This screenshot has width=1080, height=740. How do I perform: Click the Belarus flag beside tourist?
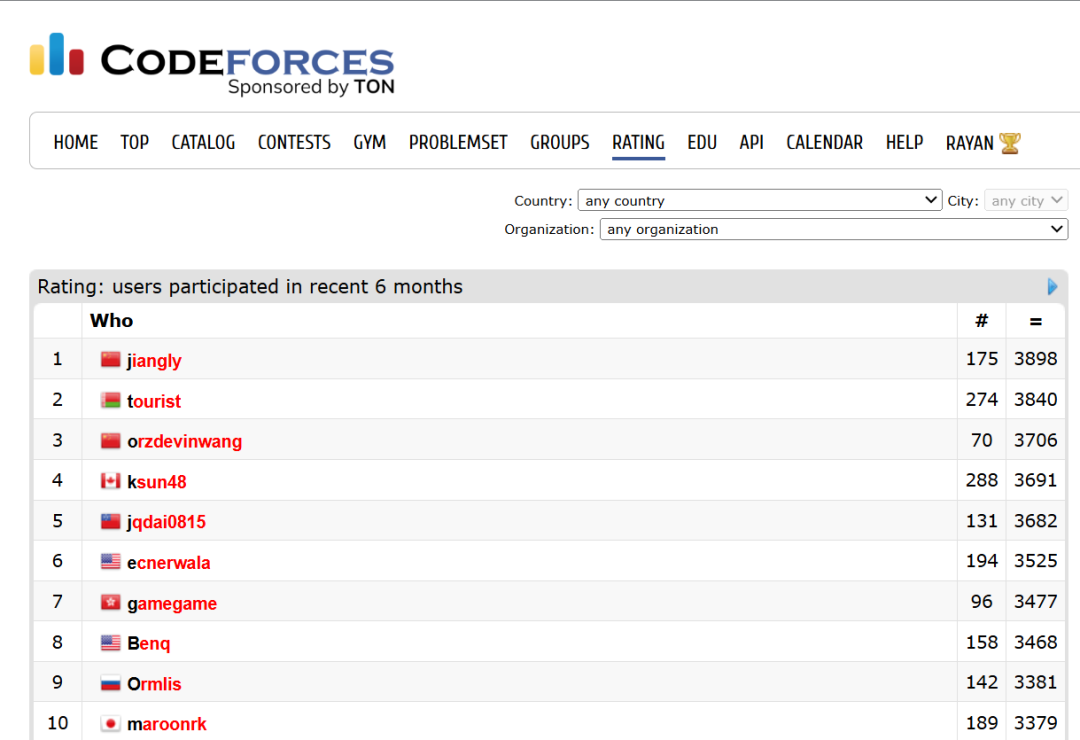tap(110, 400)
